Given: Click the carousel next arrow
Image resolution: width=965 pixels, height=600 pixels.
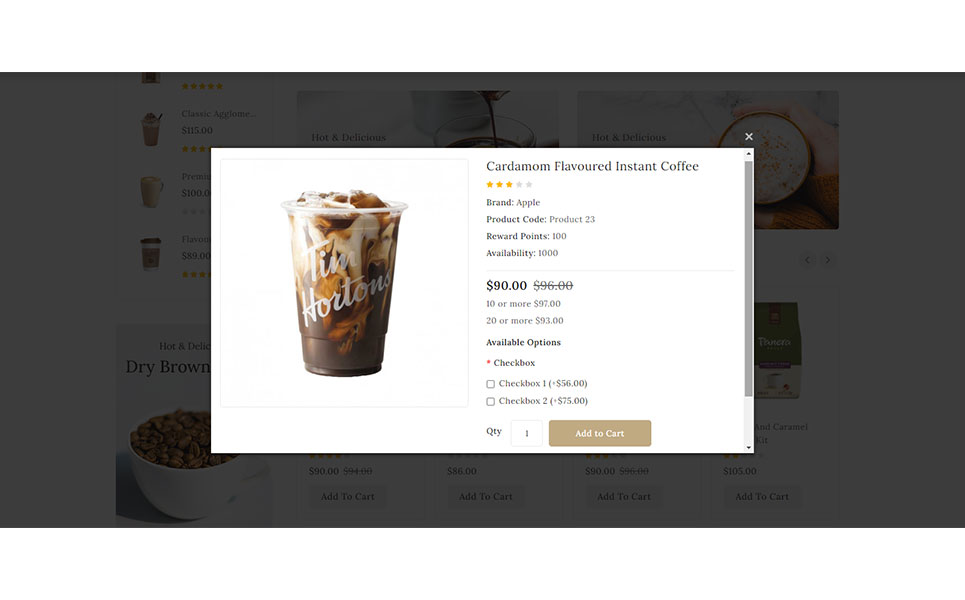Looking at the screenshot, I should [x=828, y=260].
